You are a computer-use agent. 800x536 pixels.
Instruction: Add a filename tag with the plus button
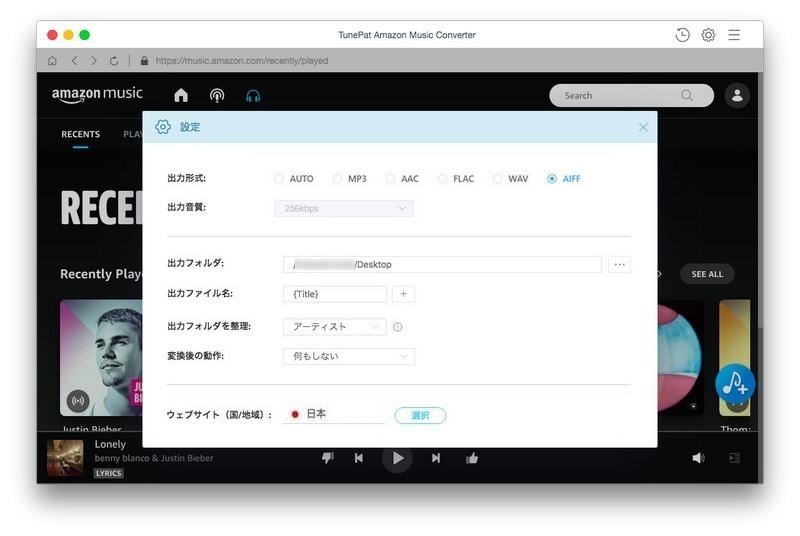(x=403, y=294)
